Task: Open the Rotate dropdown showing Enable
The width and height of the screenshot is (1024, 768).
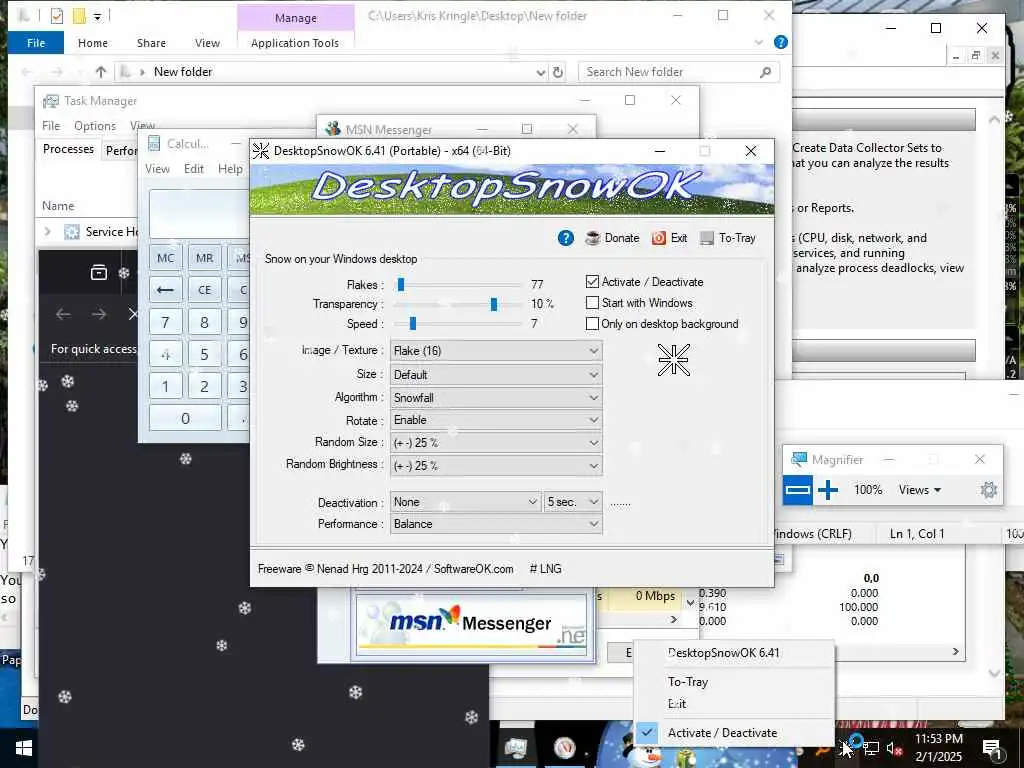Action: (x=496, y=420)
